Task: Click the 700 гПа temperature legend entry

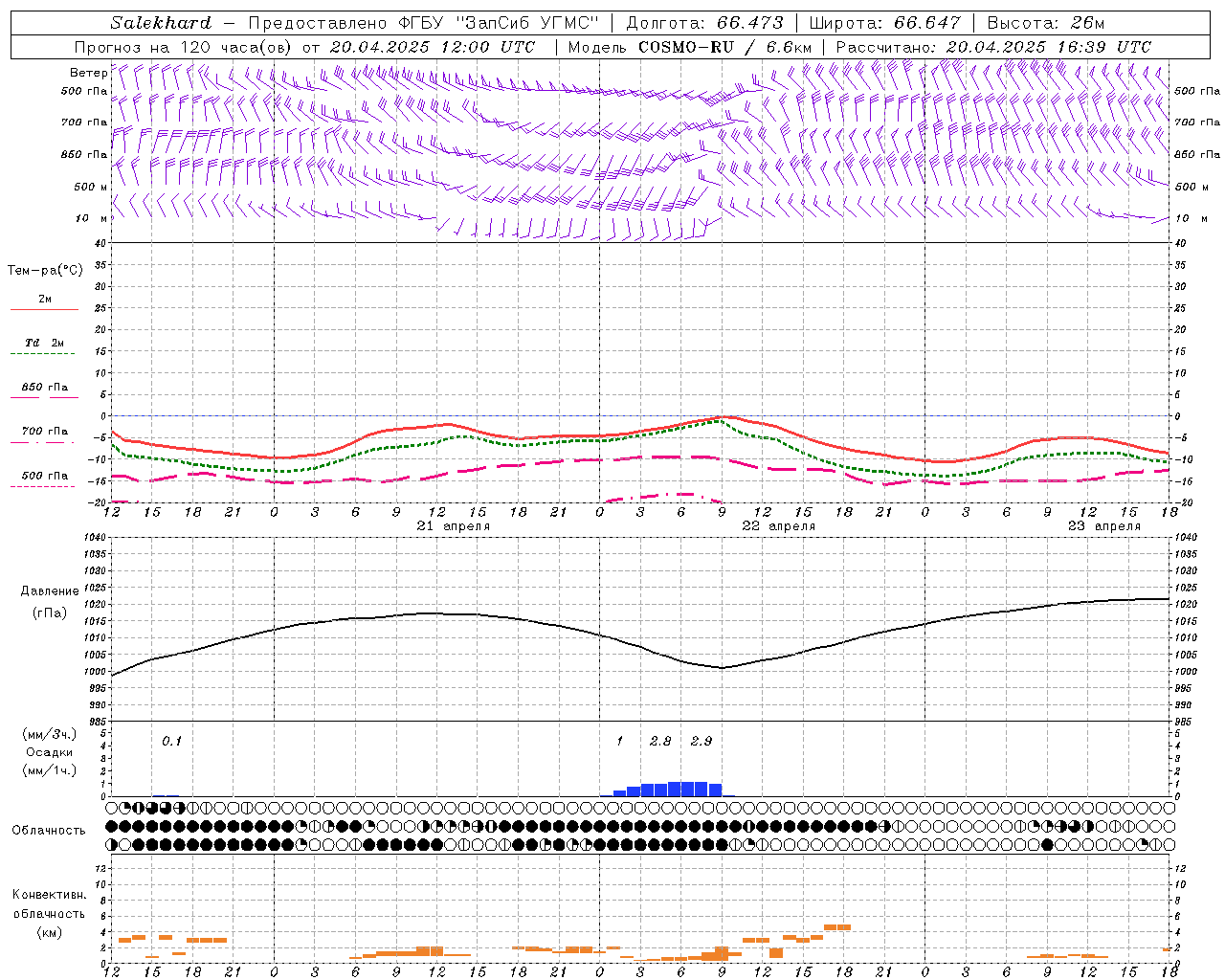Action: coord(45,431)
